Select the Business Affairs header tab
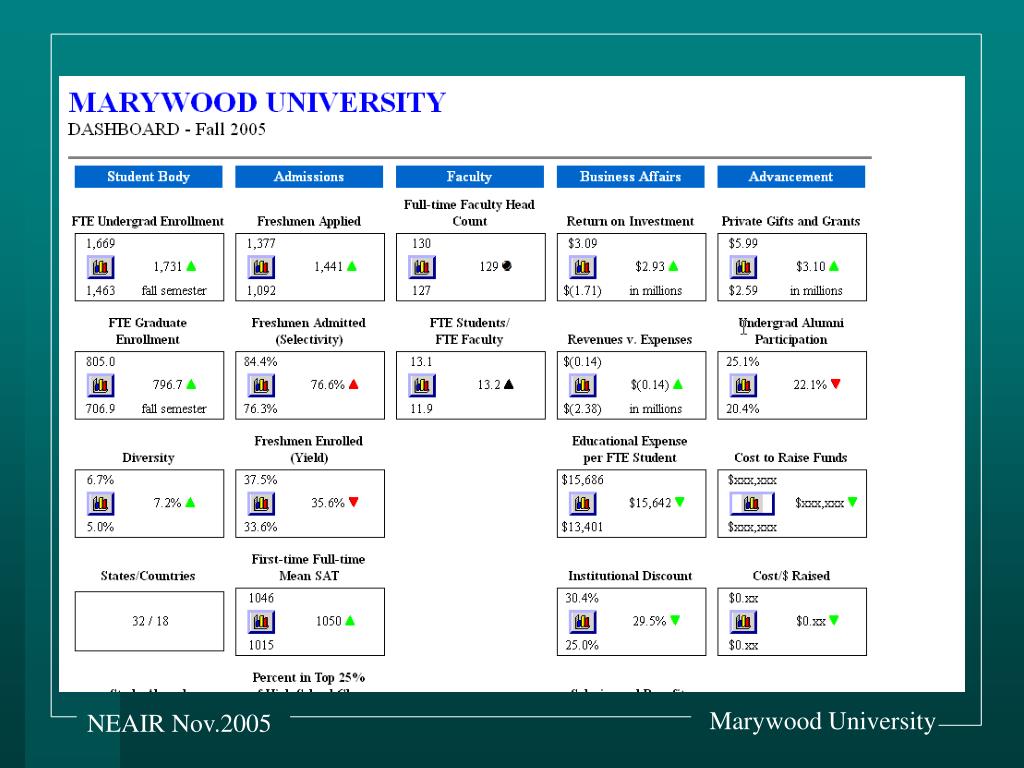This screenshot has width=1024, height=768. pos(630,177)
